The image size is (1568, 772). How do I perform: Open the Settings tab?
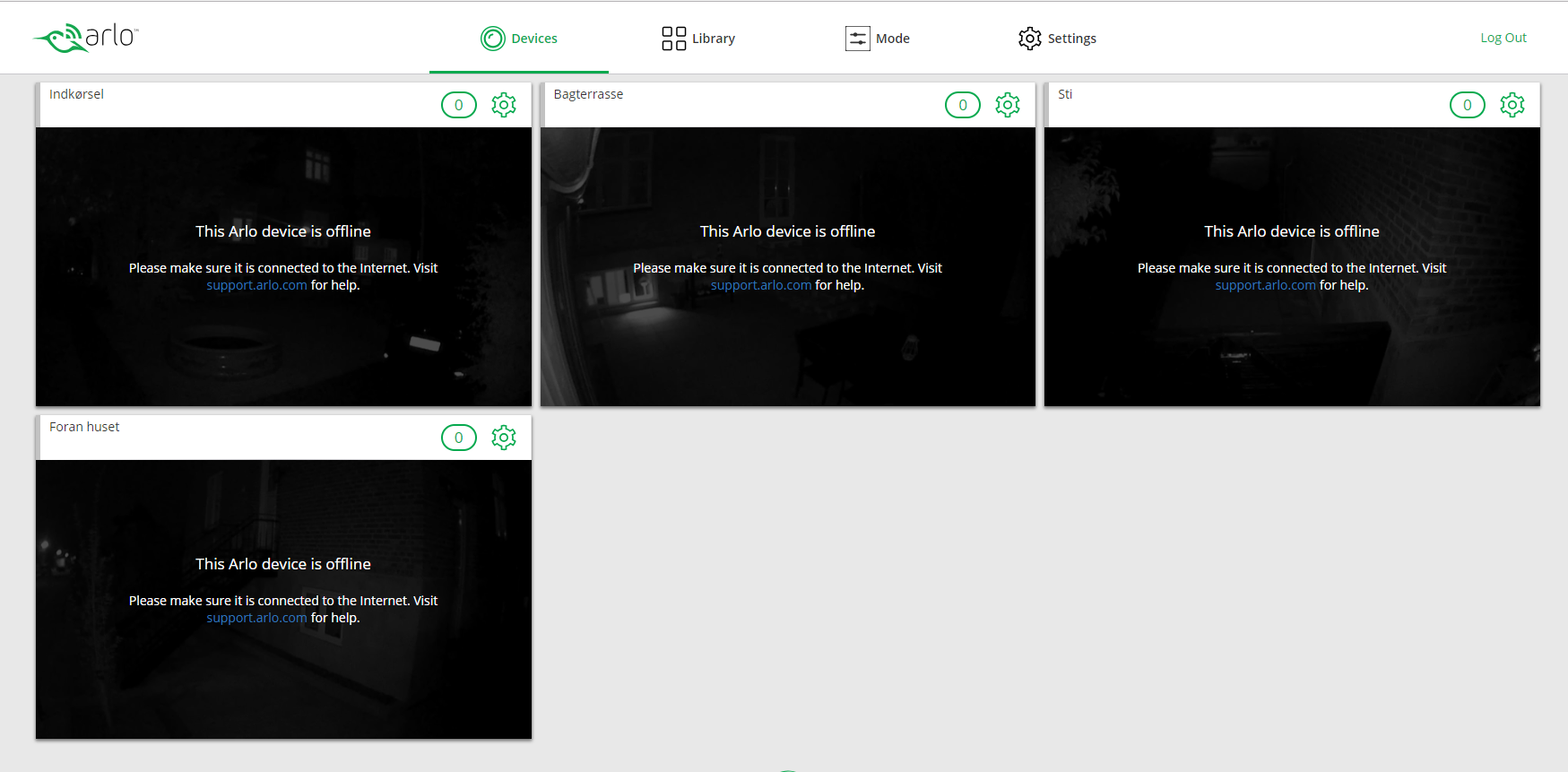tap(1057, 38)
